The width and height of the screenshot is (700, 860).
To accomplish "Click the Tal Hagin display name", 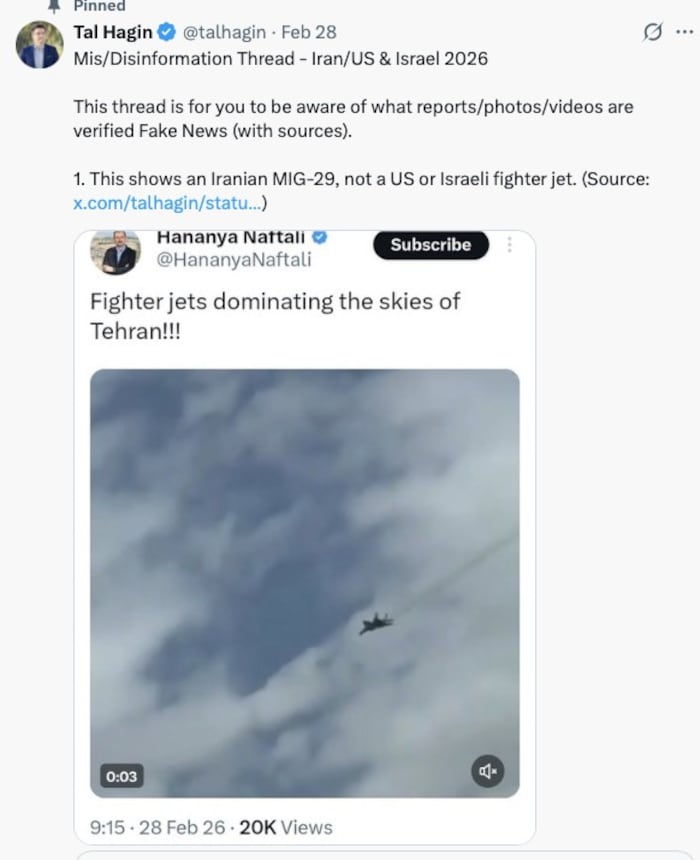I will [x=113, y=32].
